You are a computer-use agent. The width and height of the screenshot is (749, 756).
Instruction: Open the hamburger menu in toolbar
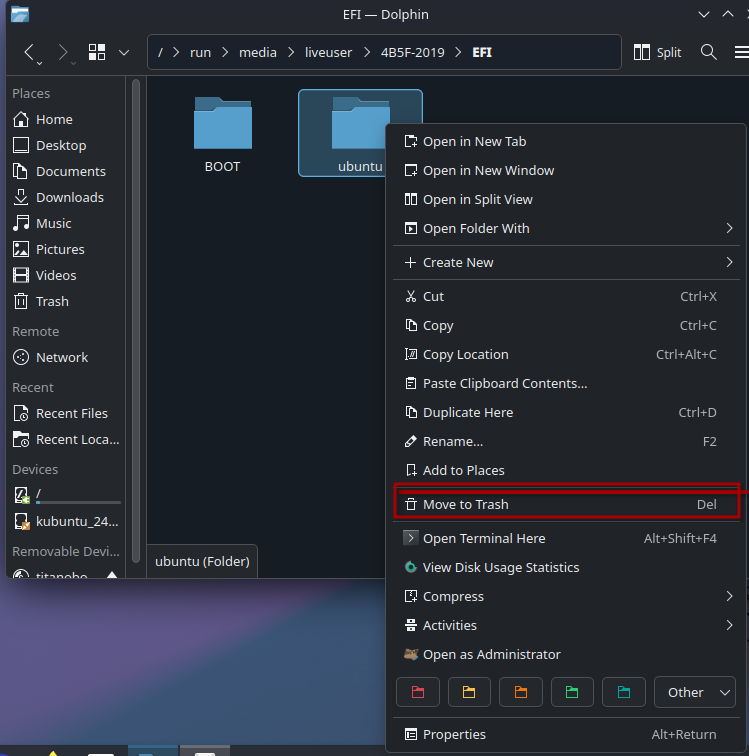738,52
